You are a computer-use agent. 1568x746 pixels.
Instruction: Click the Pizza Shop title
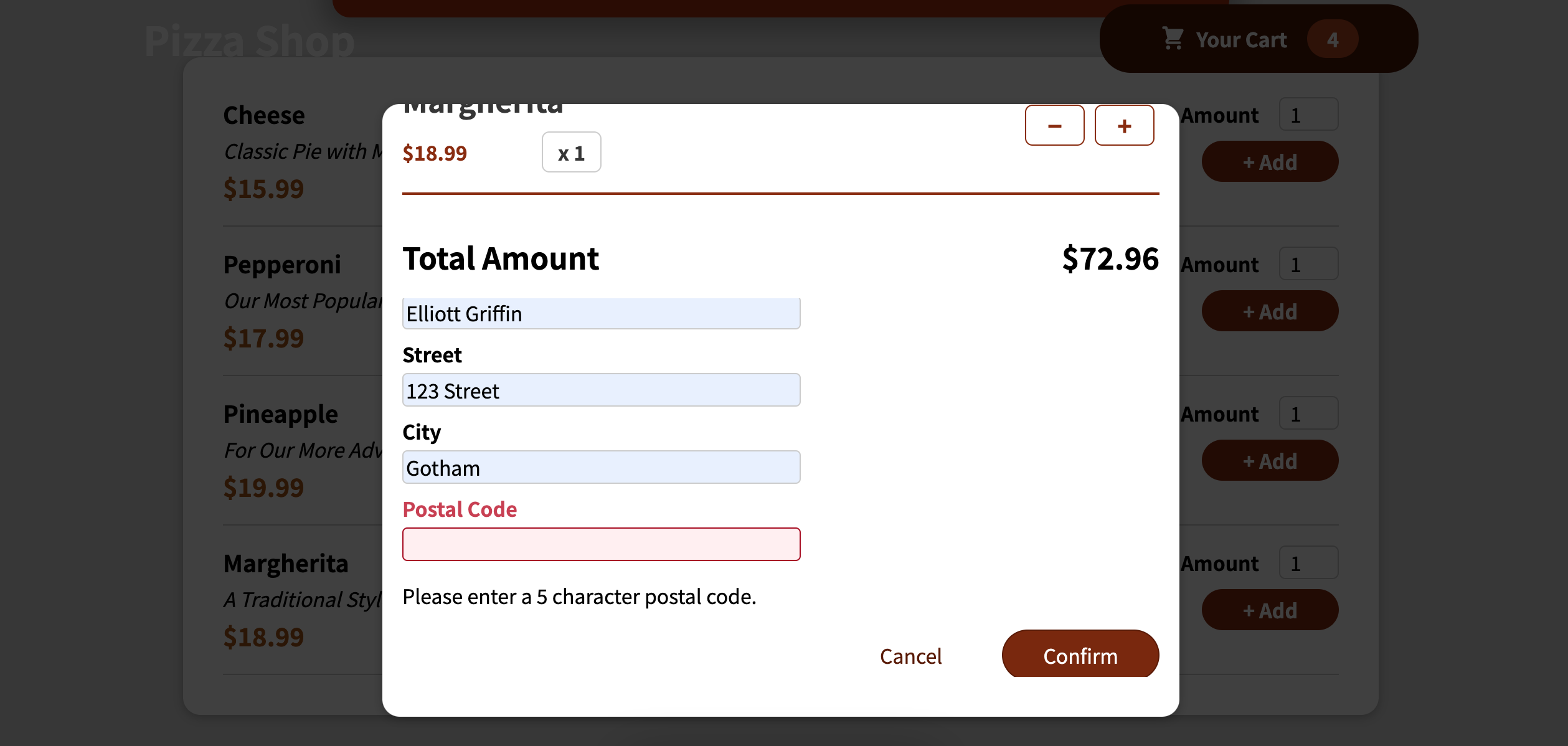click(248, 40)
